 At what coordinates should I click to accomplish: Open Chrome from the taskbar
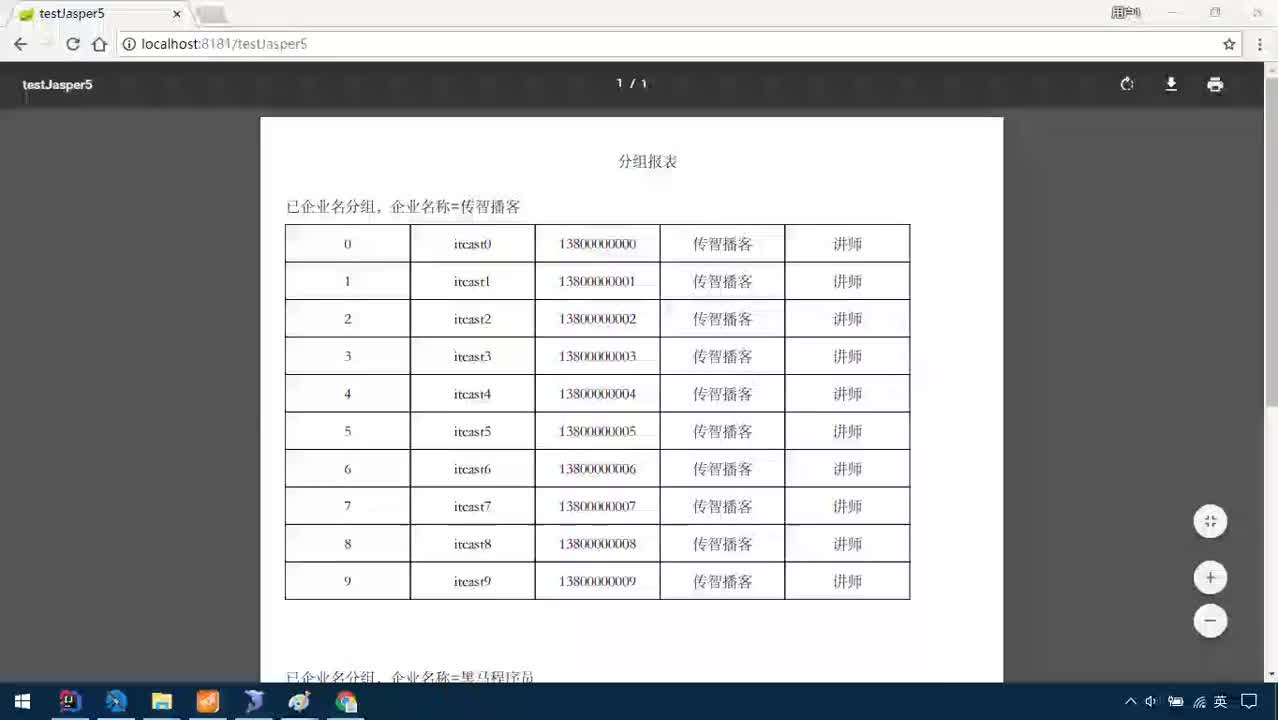[346, 702]
